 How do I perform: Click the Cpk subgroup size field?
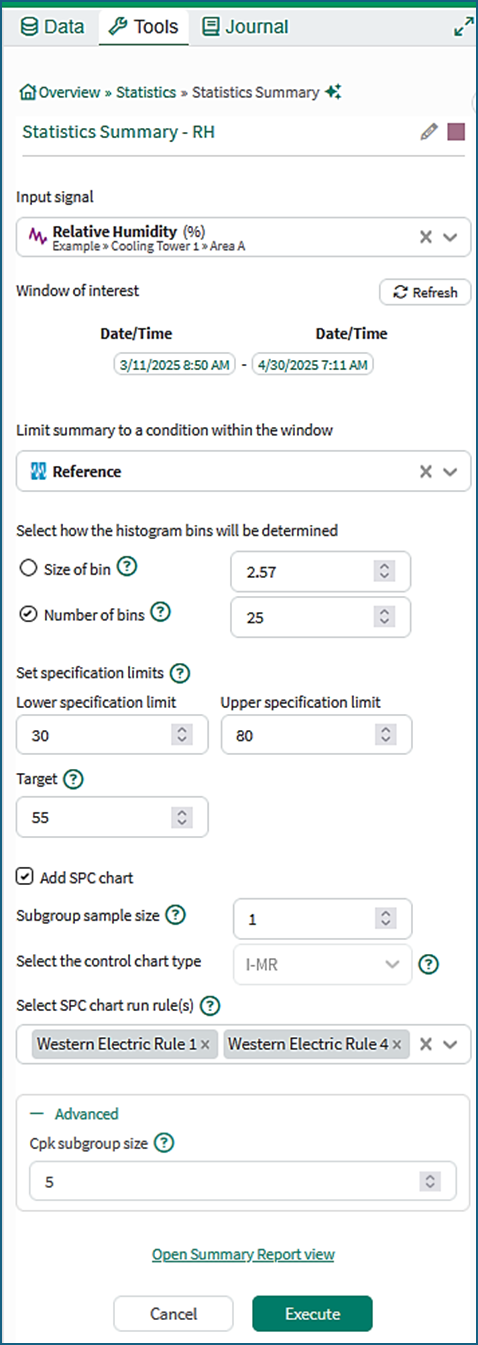243,1181
